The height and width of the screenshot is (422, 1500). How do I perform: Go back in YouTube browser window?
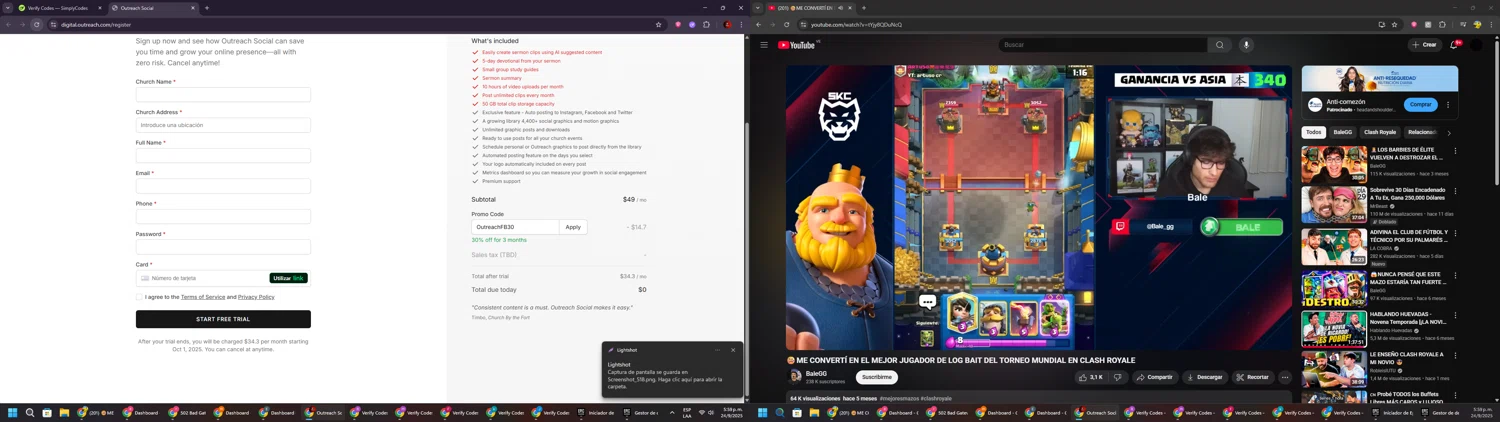click(x=759, y=24)
